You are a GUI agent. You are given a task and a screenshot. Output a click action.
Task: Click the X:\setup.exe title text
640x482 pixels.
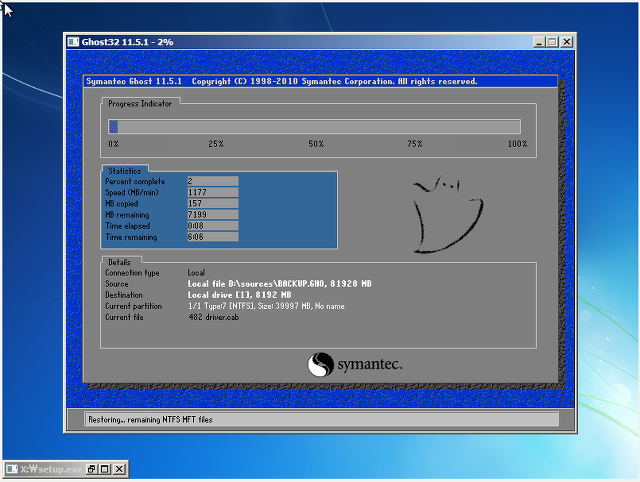[51, 469]
